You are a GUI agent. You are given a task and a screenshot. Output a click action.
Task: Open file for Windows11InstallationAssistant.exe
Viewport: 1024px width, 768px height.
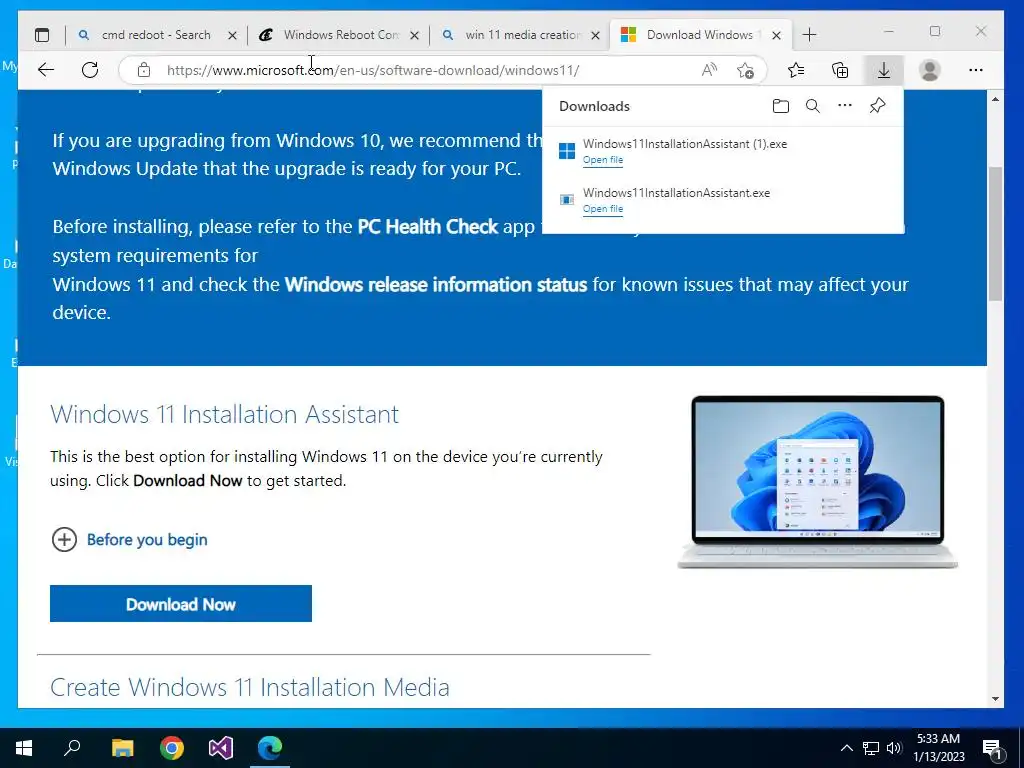pos(603,209)
